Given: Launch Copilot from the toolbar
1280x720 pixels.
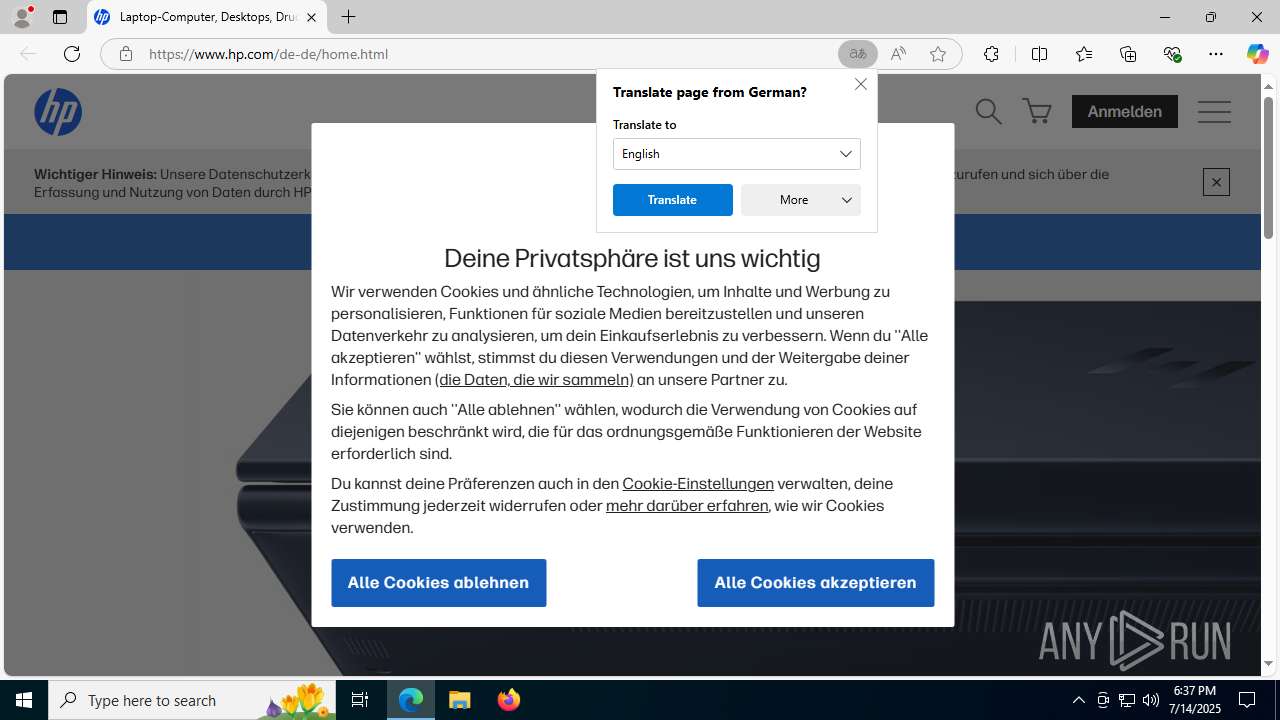Looking at the screenshot, I should pyautogui.click(x=1257, y=54).
